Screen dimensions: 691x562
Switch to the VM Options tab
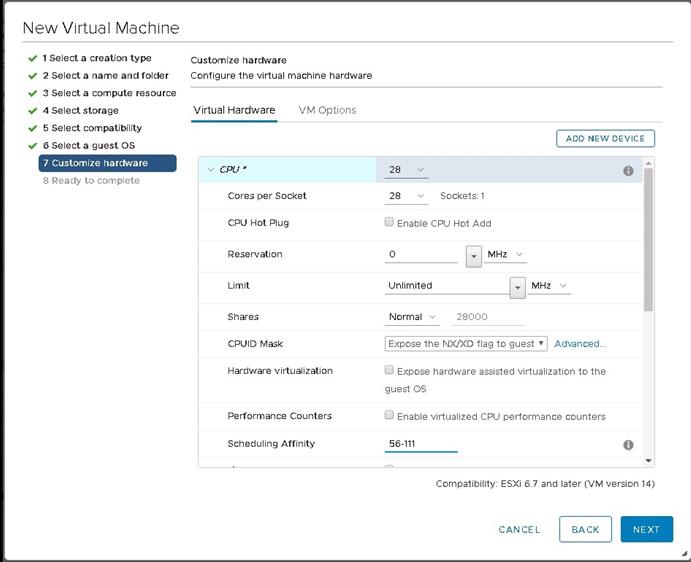[327, 110]
